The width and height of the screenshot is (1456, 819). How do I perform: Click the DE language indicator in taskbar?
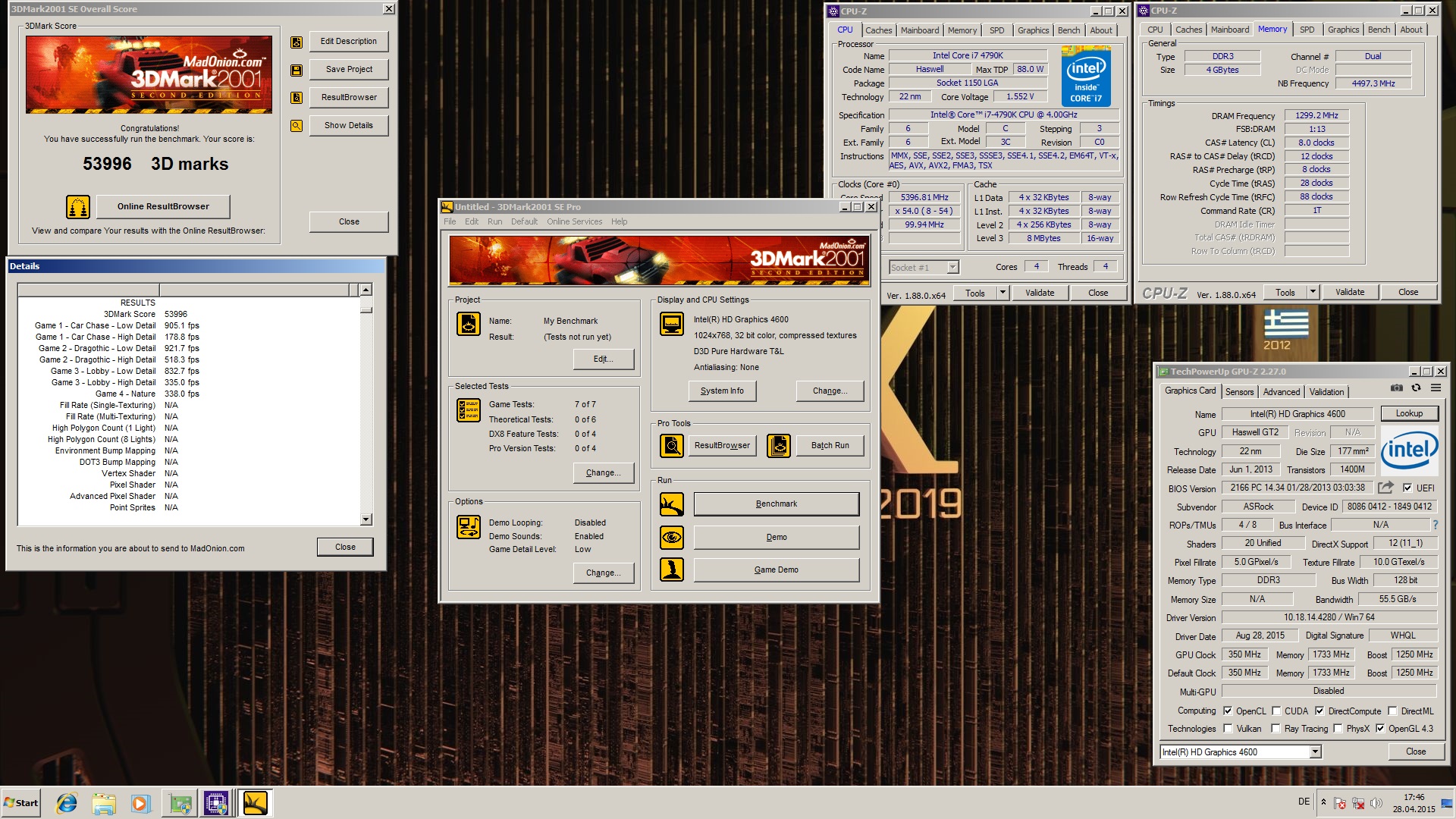tap(1304, 802)
